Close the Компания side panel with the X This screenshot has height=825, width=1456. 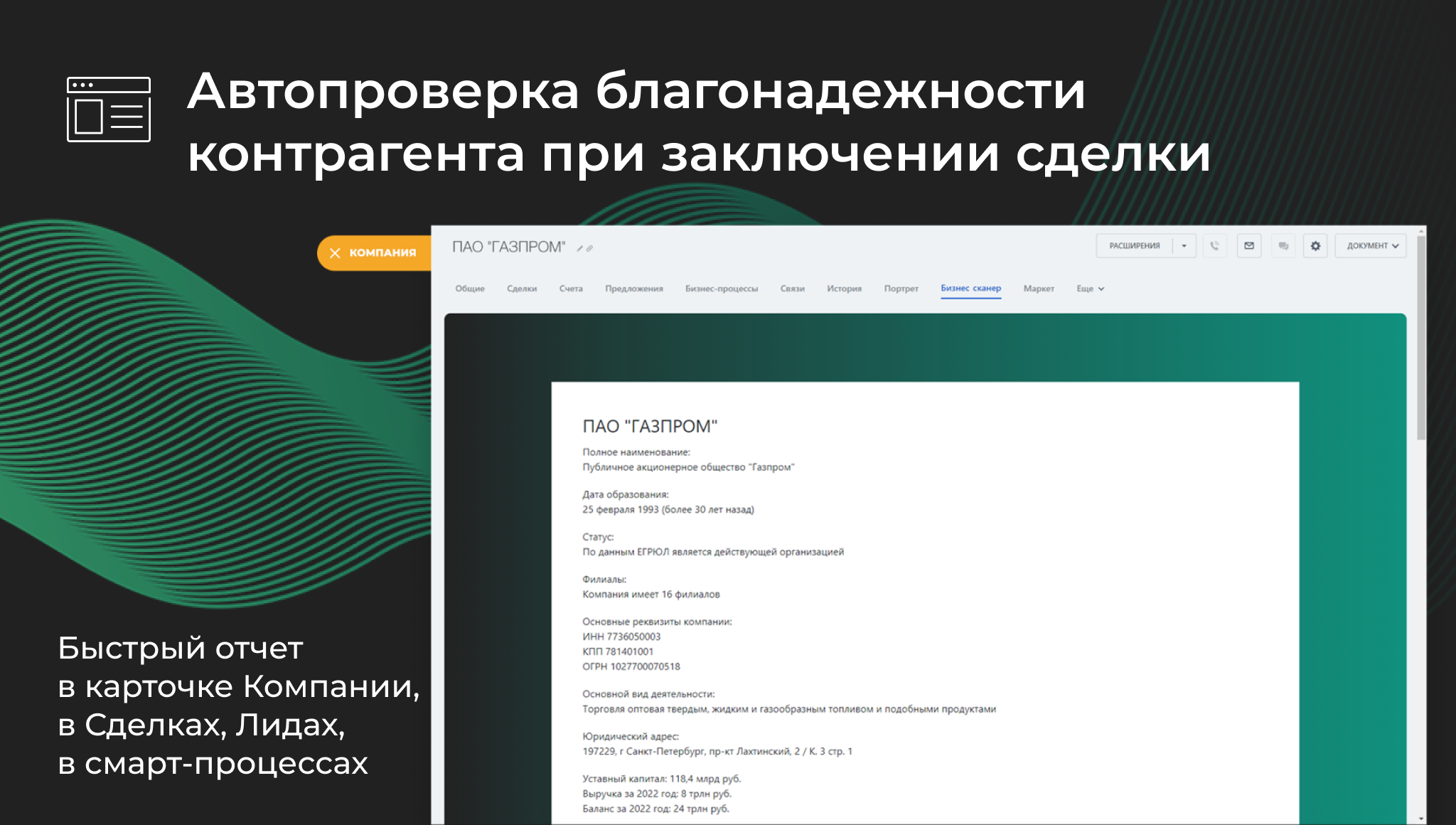[x=335, y=253]
